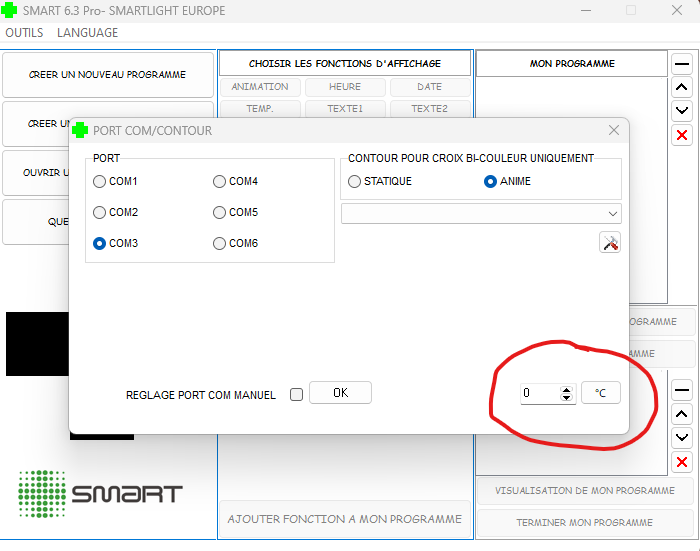This screenshot has height=551, width=700.
Task: Click DATE display function button
Action: [x=429, y=87]
